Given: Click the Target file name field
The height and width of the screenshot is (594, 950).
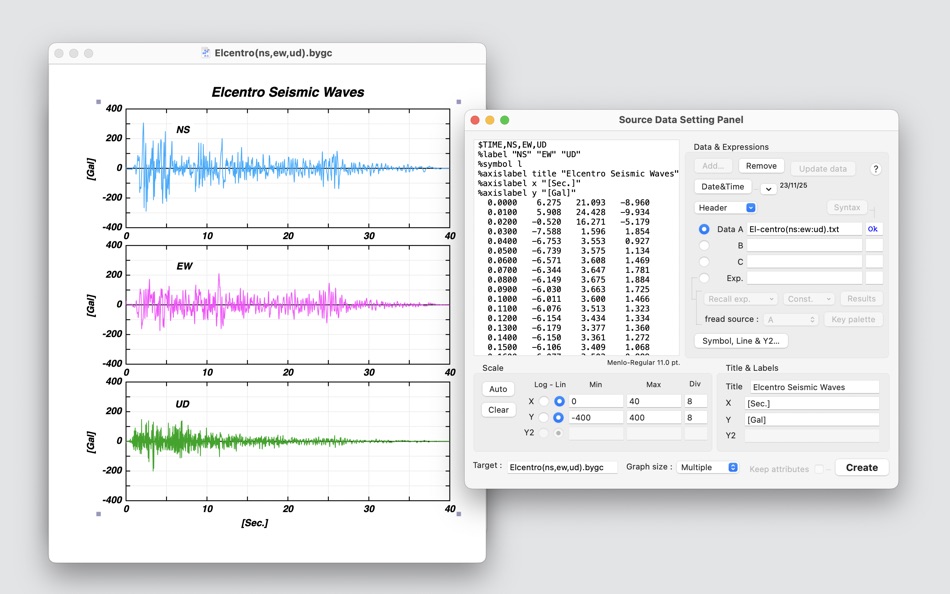Looking at the screenshot, I should coord(561,467).
